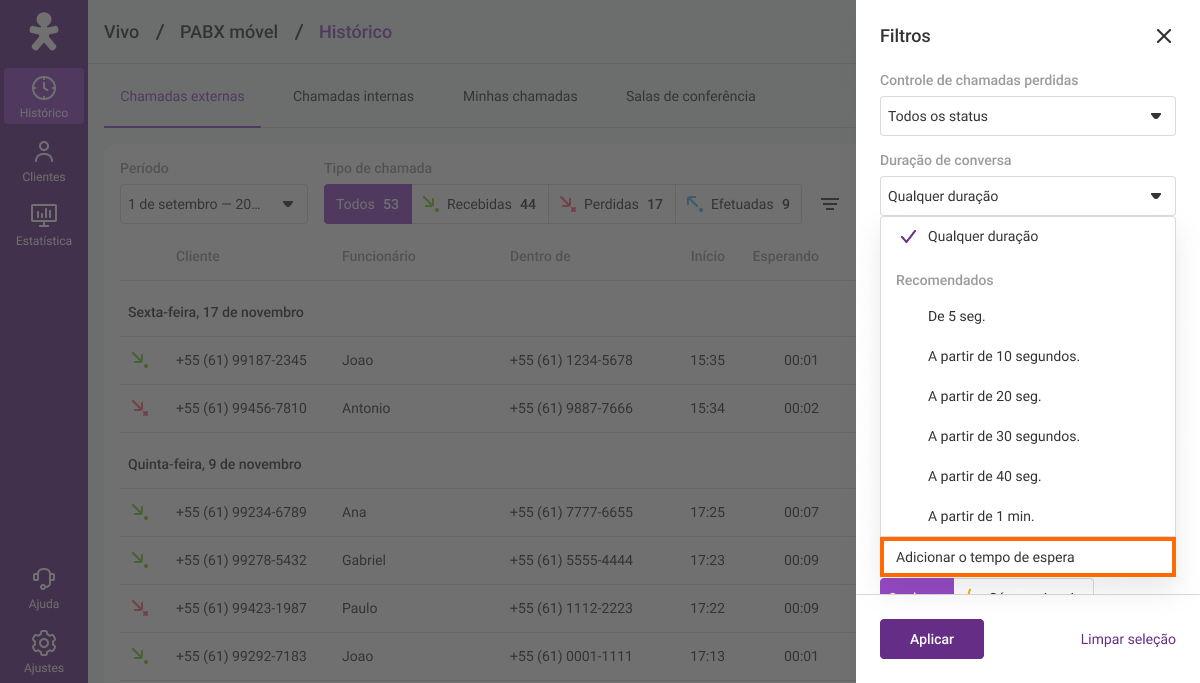Image resolution: width=1200 pixels, height=683 pixels.
Task: Click the Limpar seleção link
Action: pyautogui.click(x=1128, y=639)
